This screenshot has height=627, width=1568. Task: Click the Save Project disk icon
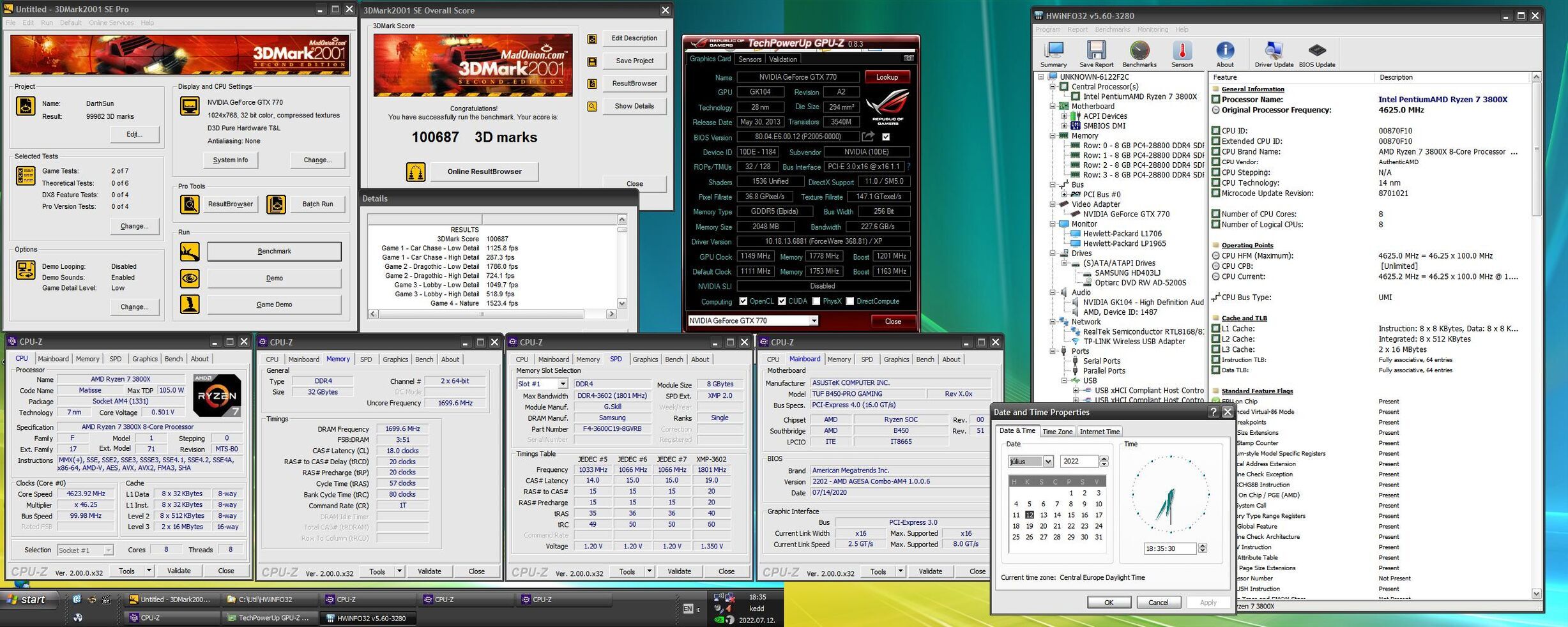click(592, 61)
